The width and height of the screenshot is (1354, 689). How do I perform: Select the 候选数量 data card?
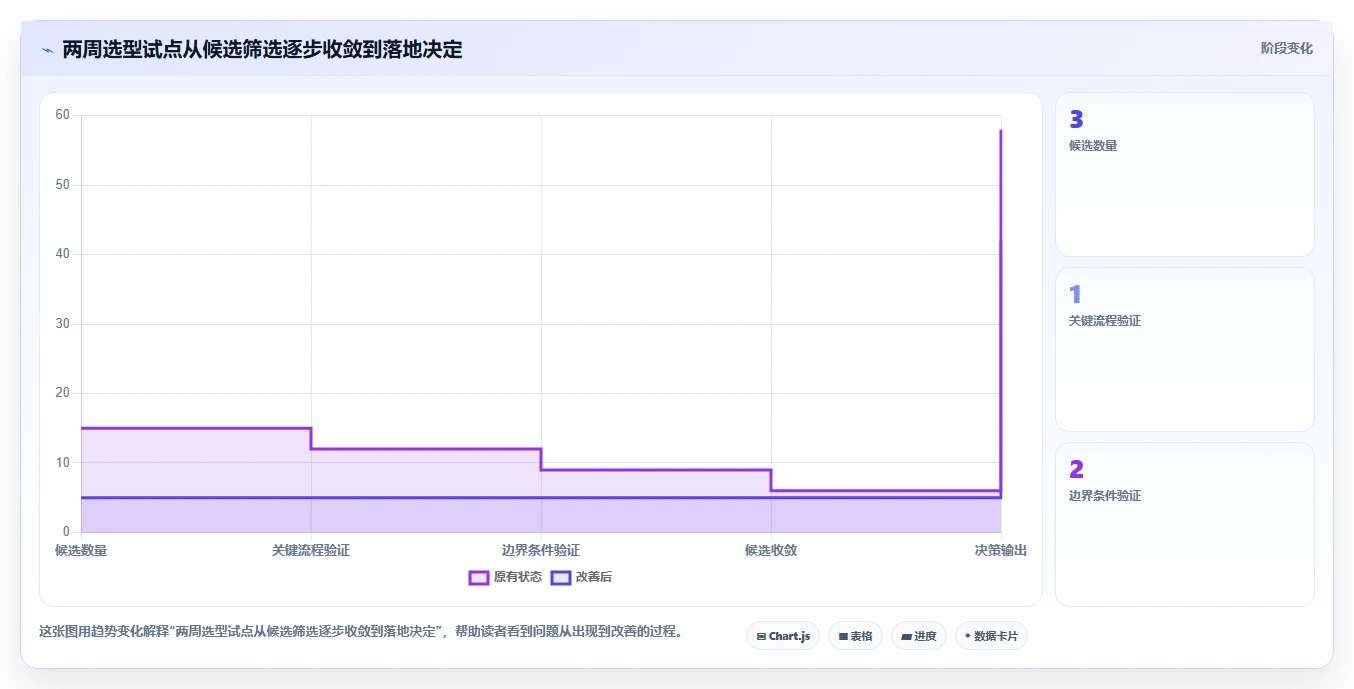1185,175
